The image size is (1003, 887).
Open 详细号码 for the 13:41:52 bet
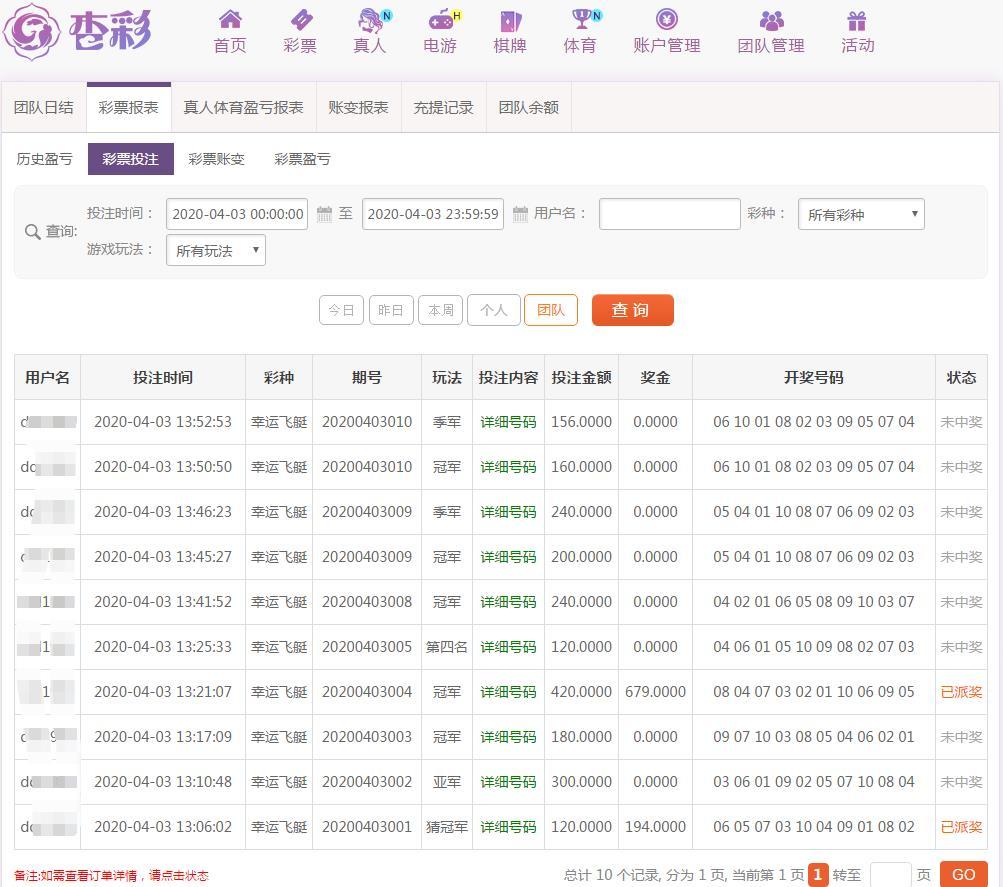509,602
